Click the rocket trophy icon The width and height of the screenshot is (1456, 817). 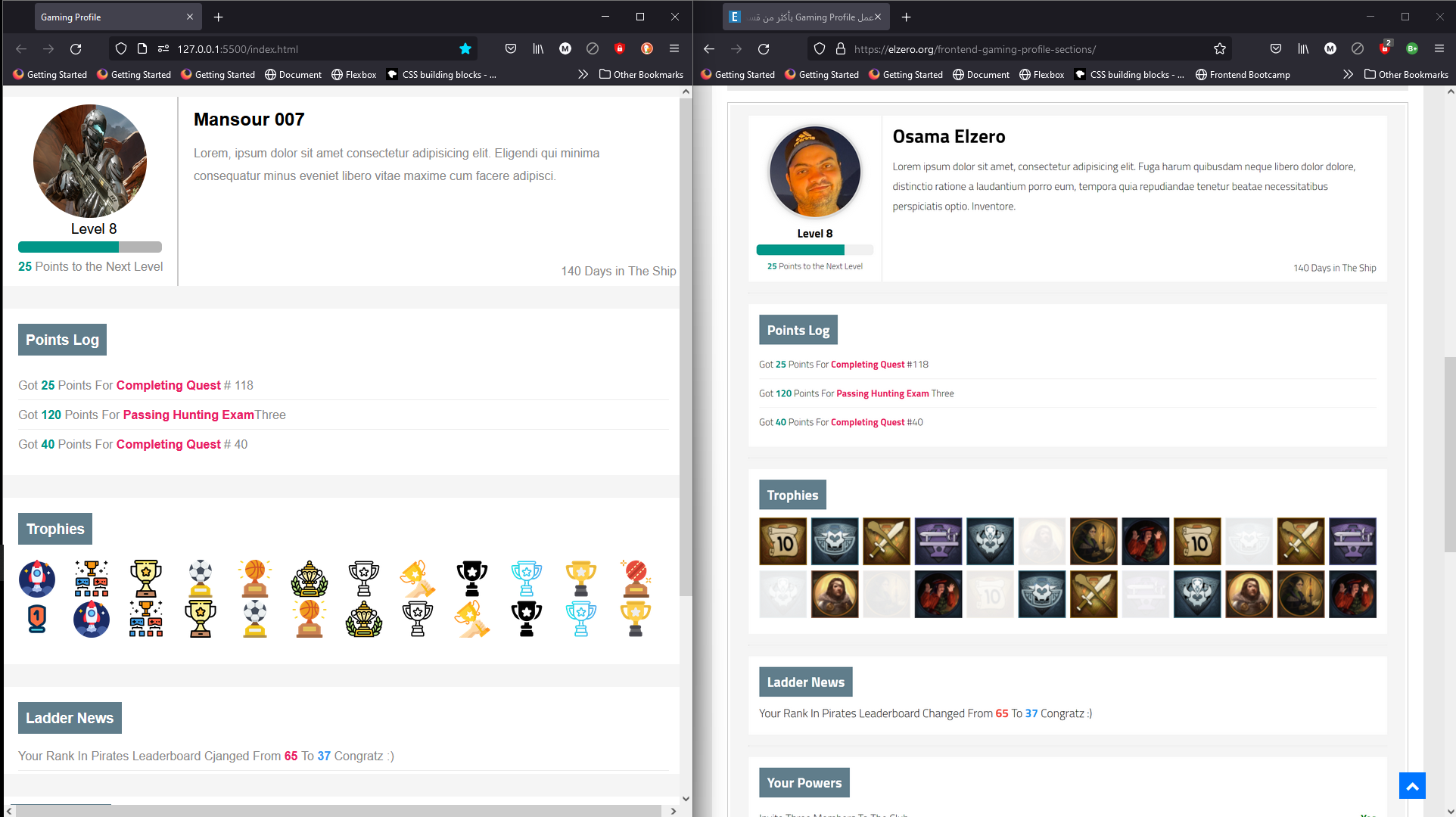point(37,579)
